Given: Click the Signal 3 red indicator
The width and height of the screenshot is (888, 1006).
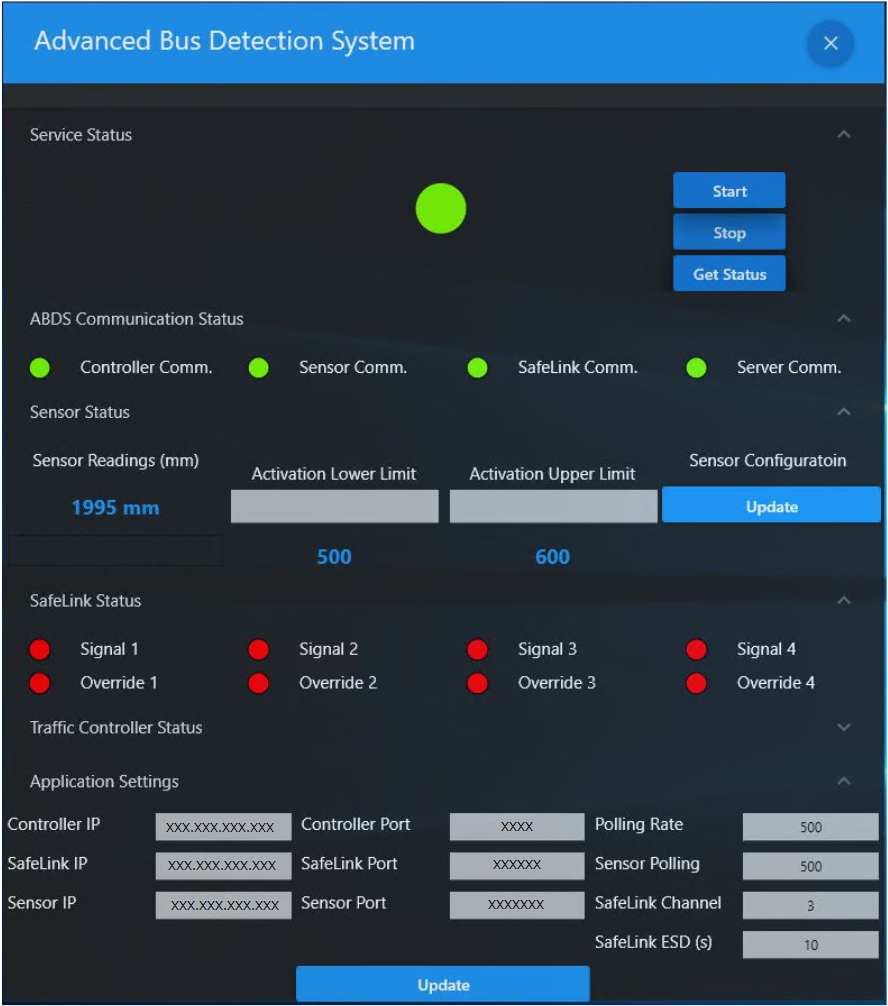Looking at the screenshot, I should [x=477, y=649].
